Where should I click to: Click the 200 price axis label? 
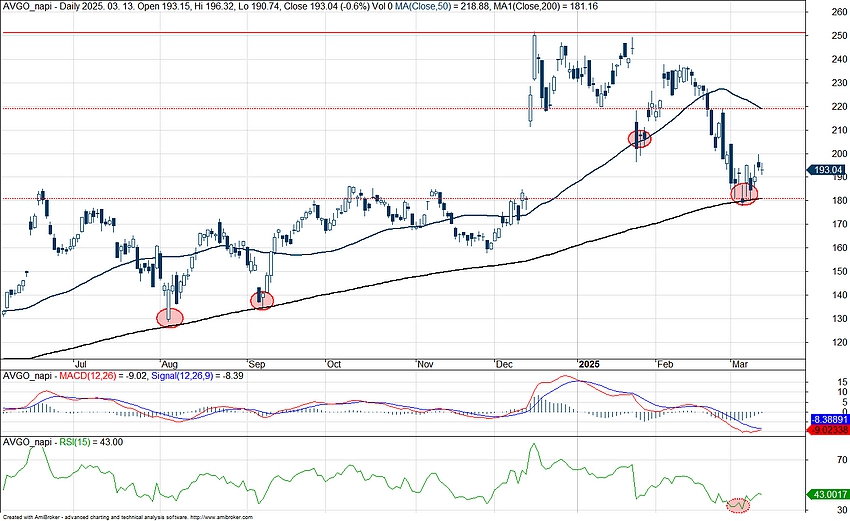pyautogui.click(x=839, y=154)
